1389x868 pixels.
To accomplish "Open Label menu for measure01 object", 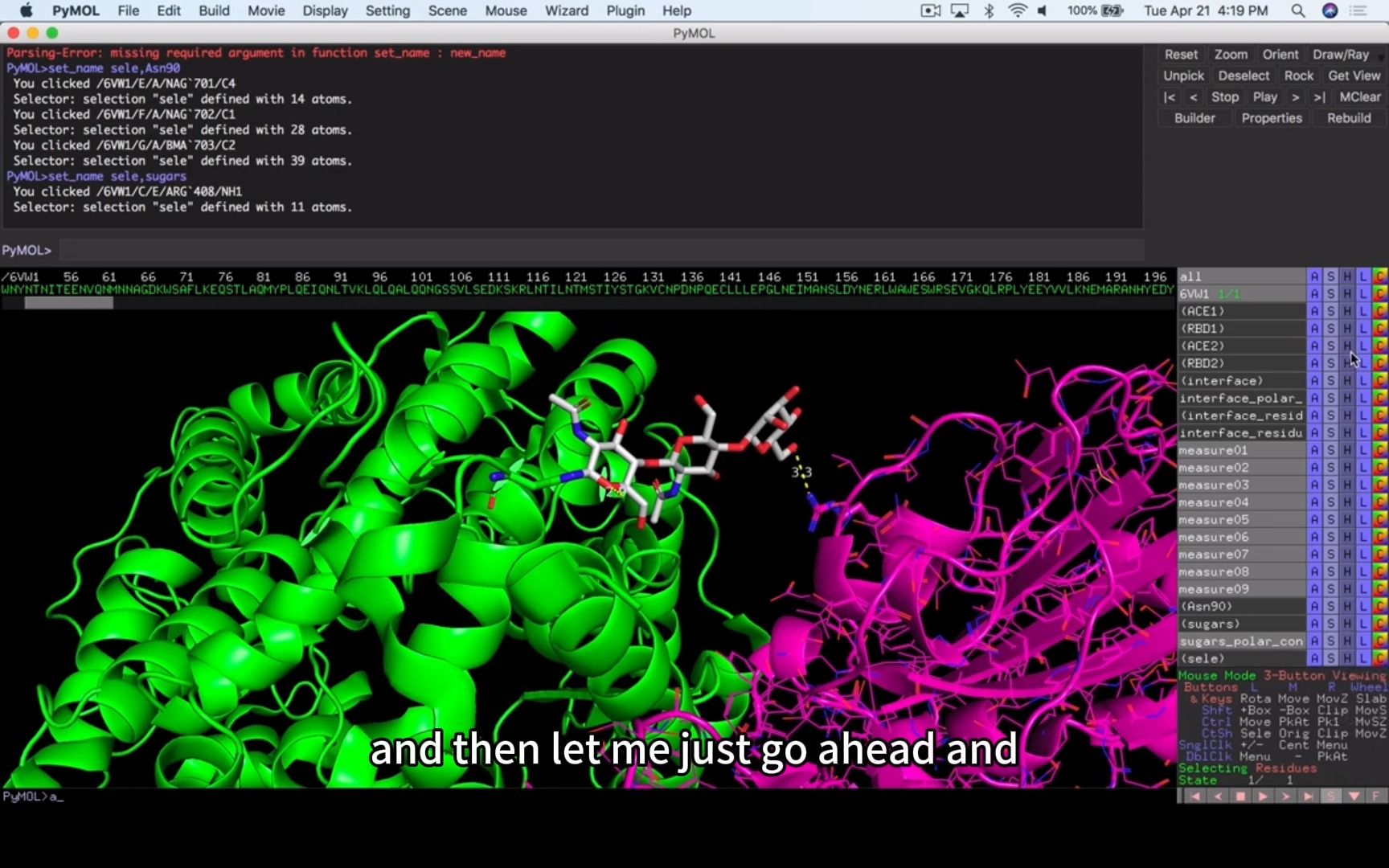I will [1363, 450].
